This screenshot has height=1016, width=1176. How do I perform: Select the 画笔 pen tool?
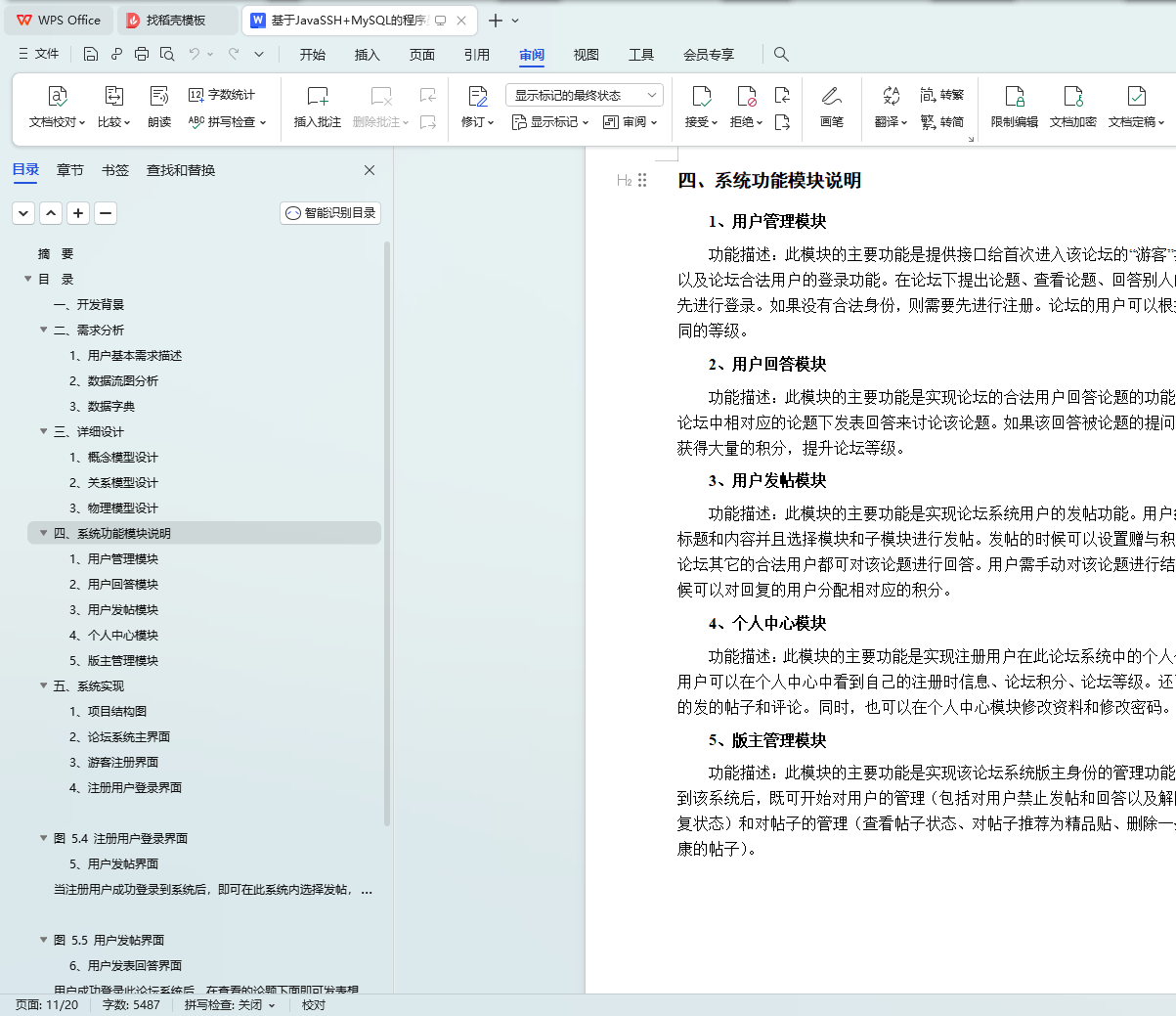[832, 108]
